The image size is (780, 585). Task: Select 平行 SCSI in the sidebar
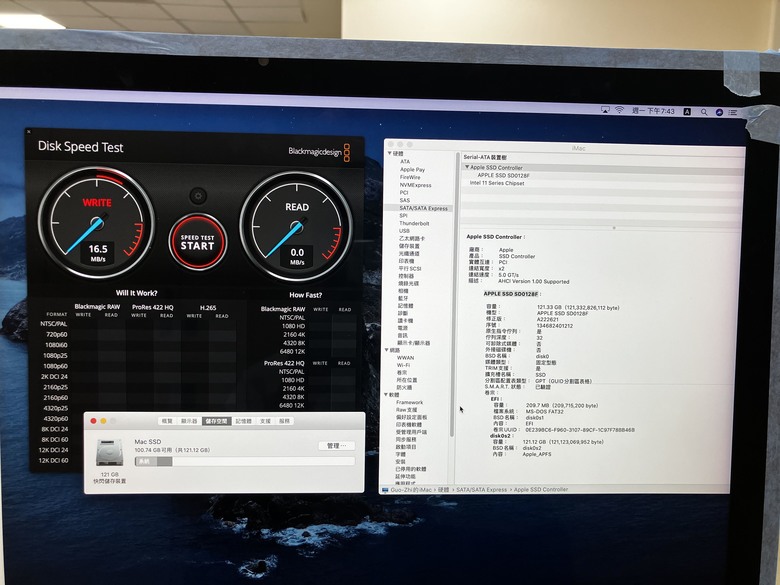(409, 269)
